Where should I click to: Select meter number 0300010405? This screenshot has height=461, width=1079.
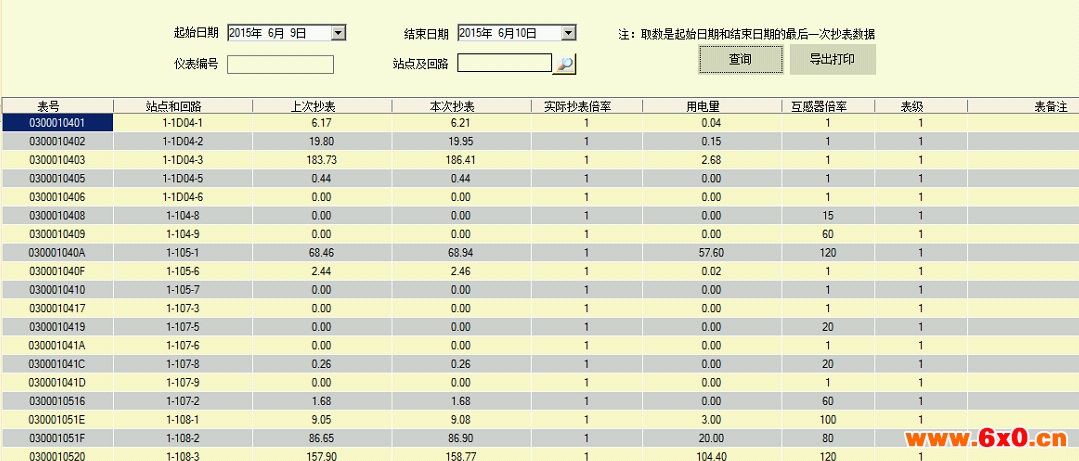click(x=57, y=178)
